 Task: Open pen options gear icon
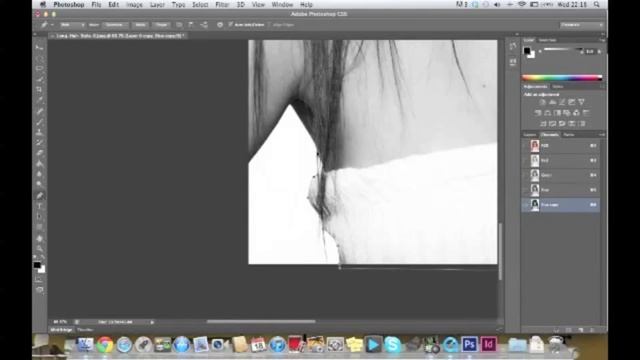220,25
